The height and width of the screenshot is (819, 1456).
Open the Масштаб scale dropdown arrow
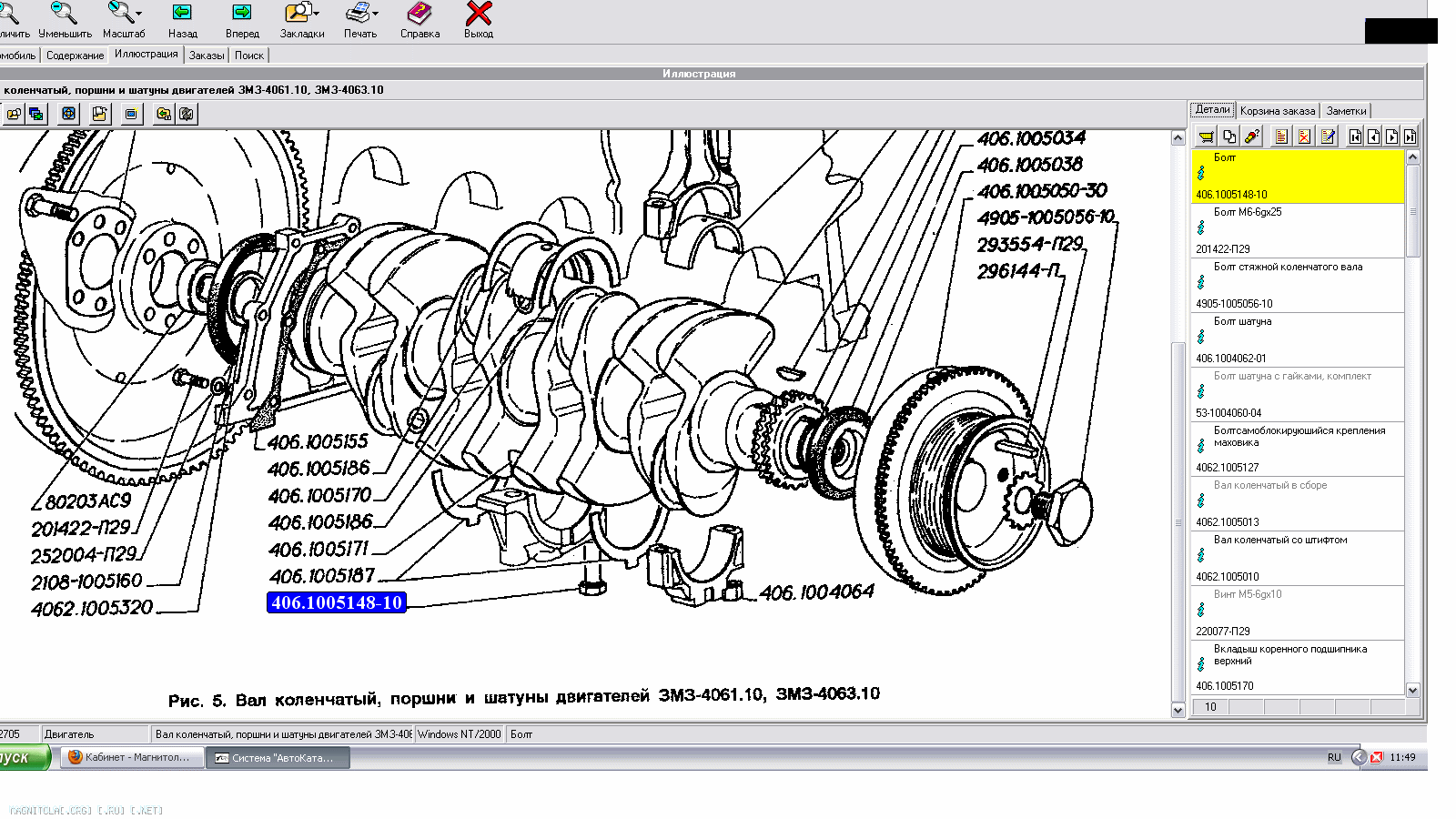[x=138, y=14]
